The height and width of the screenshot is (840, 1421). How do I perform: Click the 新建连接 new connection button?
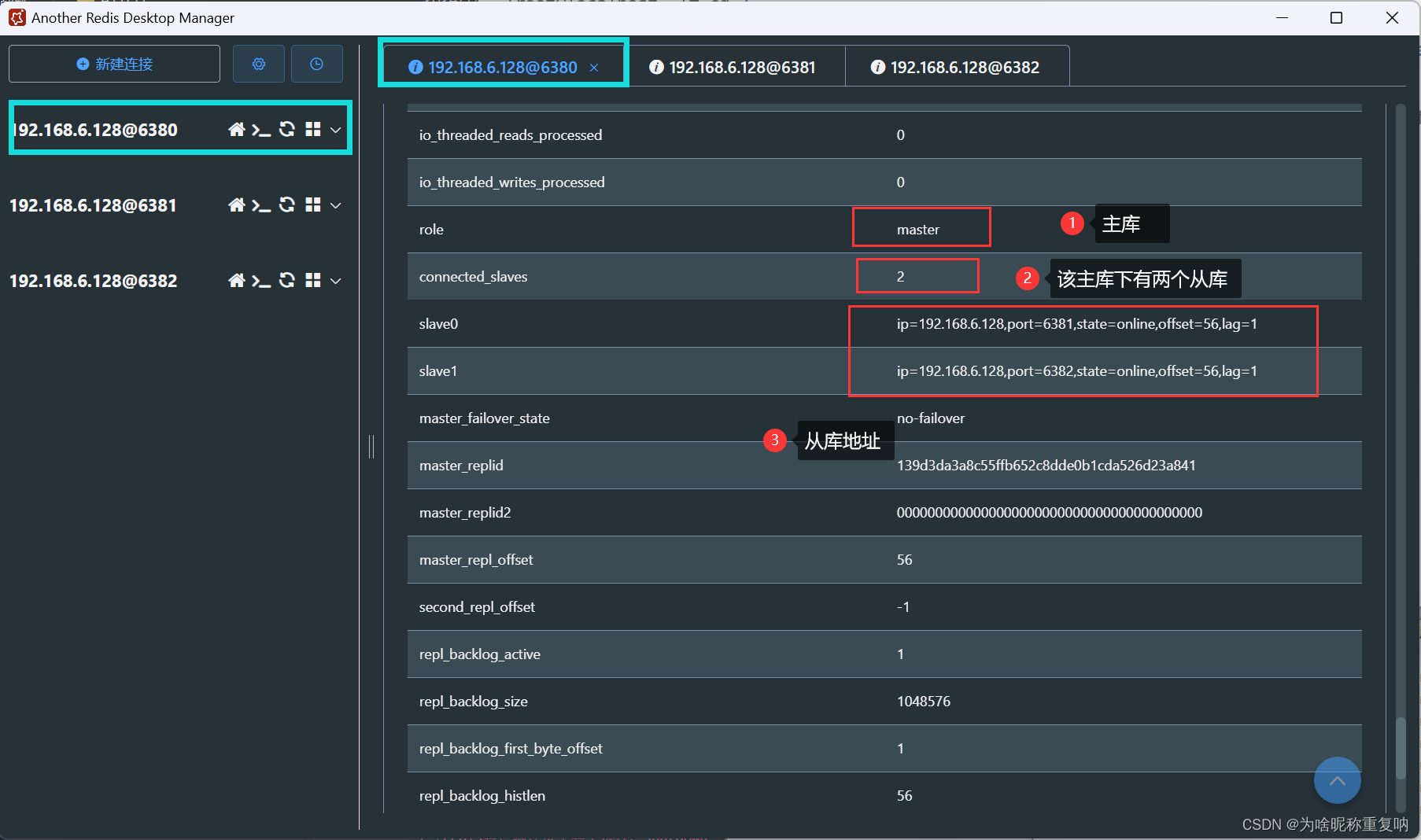114,64
